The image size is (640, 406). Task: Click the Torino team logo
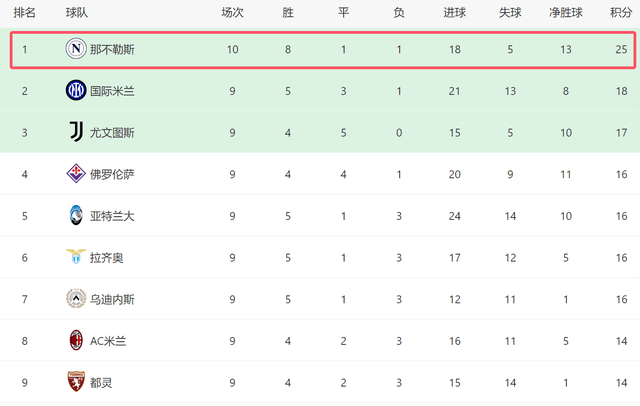(x=76, y=381)
